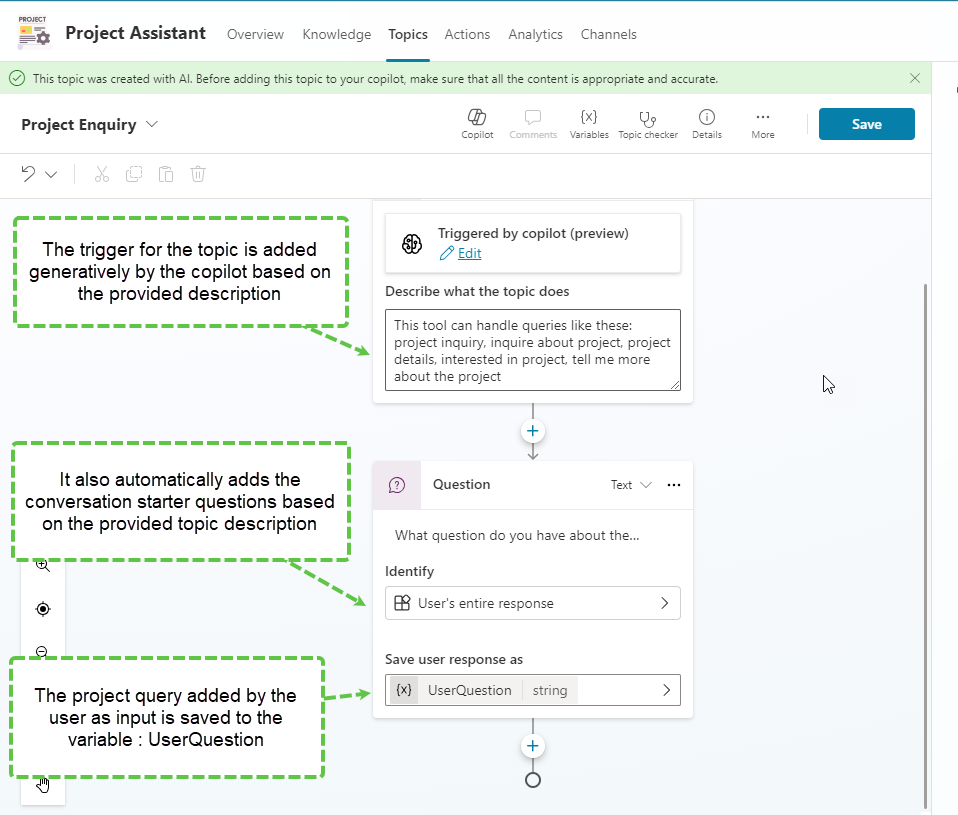This screenshot has height=815, width=958.
Task: Click the trash delete icon
Action: (198, 173)
